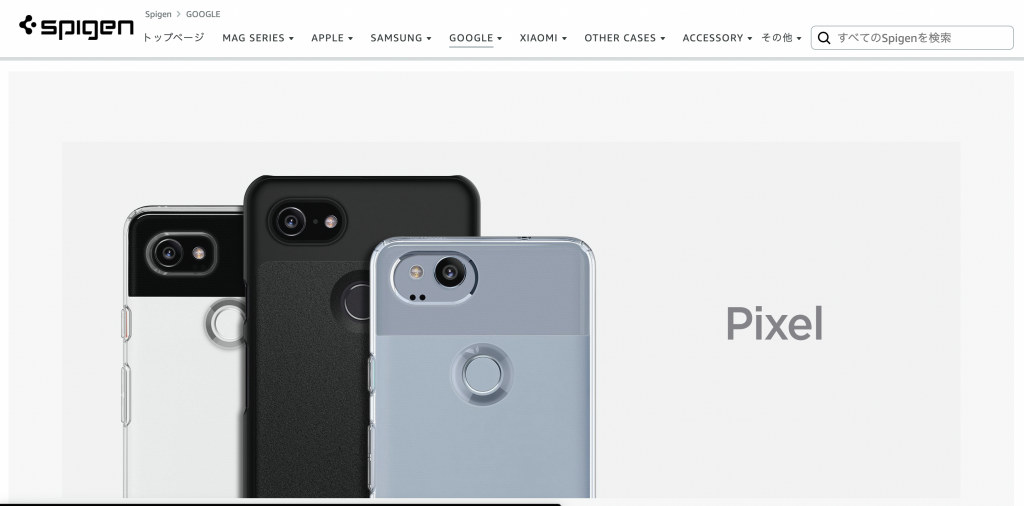Click the search magnifier icon
Image resolution: width=1024 pixels, height=506 pixels.
coord(824,38)
